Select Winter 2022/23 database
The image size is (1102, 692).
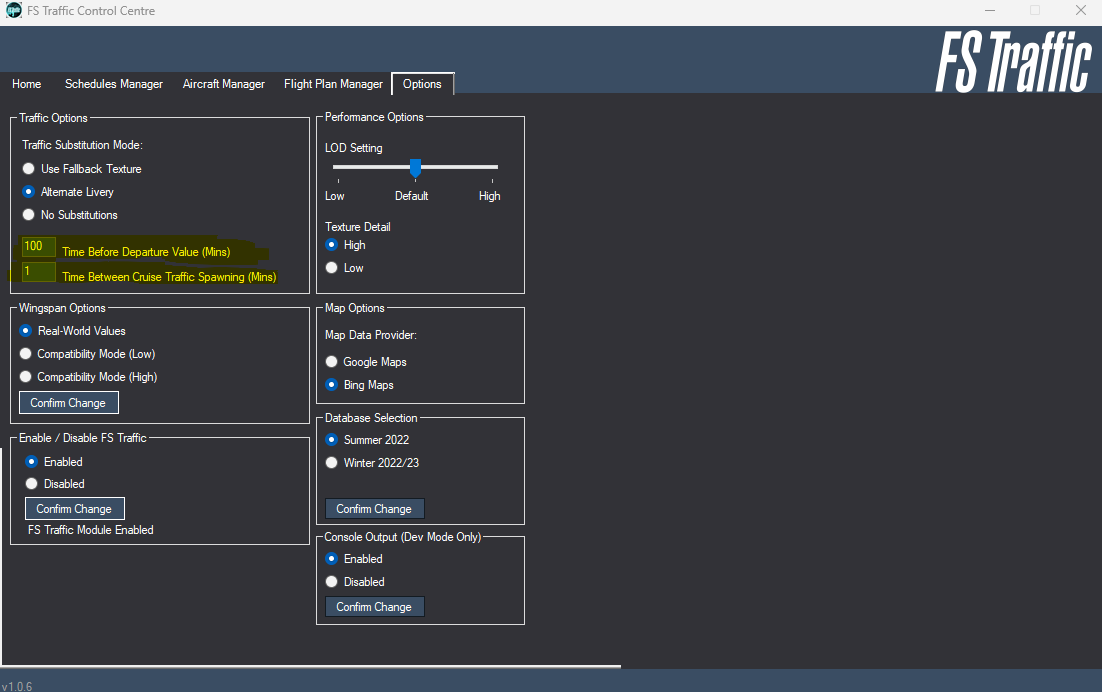coord(331,462)
